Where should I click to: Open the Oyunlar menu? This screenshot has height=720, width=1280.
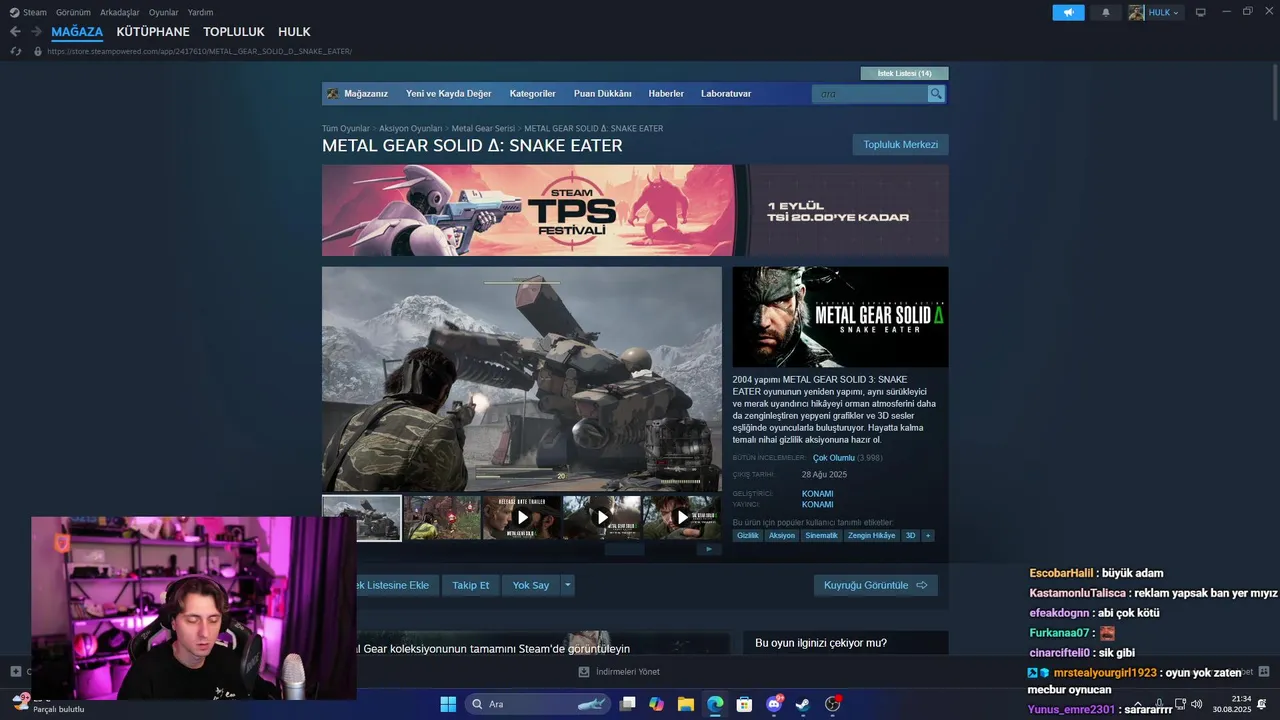pos(164,12)
